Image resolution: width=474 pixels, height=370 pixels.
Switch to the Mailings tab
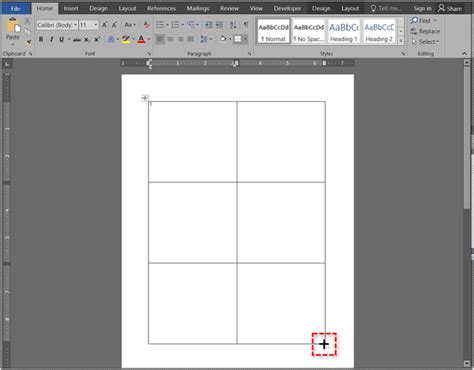tap(198, 8)
